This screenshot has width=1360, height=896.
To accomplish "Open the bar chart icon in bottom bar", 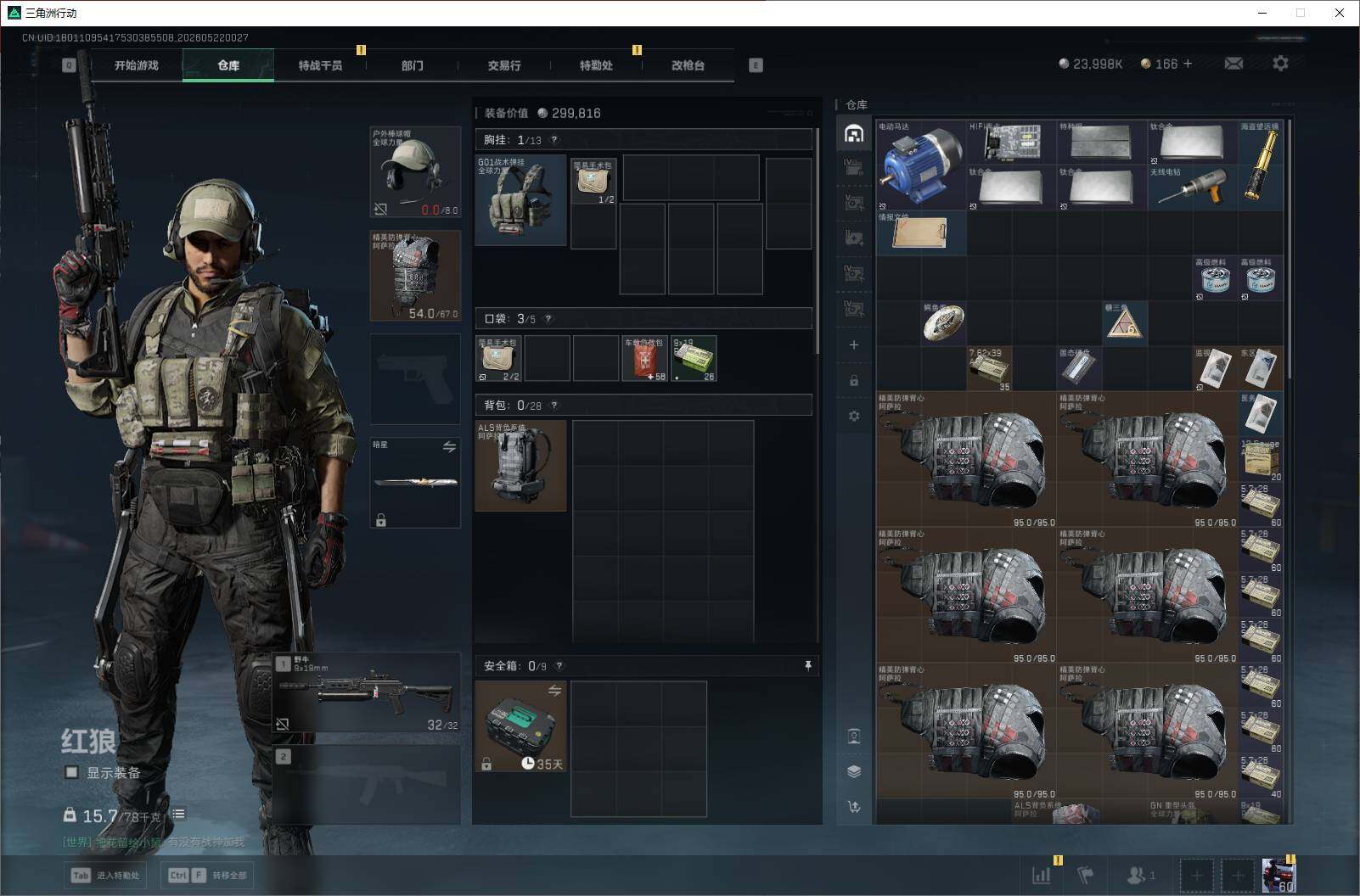I will point(1042,875).
